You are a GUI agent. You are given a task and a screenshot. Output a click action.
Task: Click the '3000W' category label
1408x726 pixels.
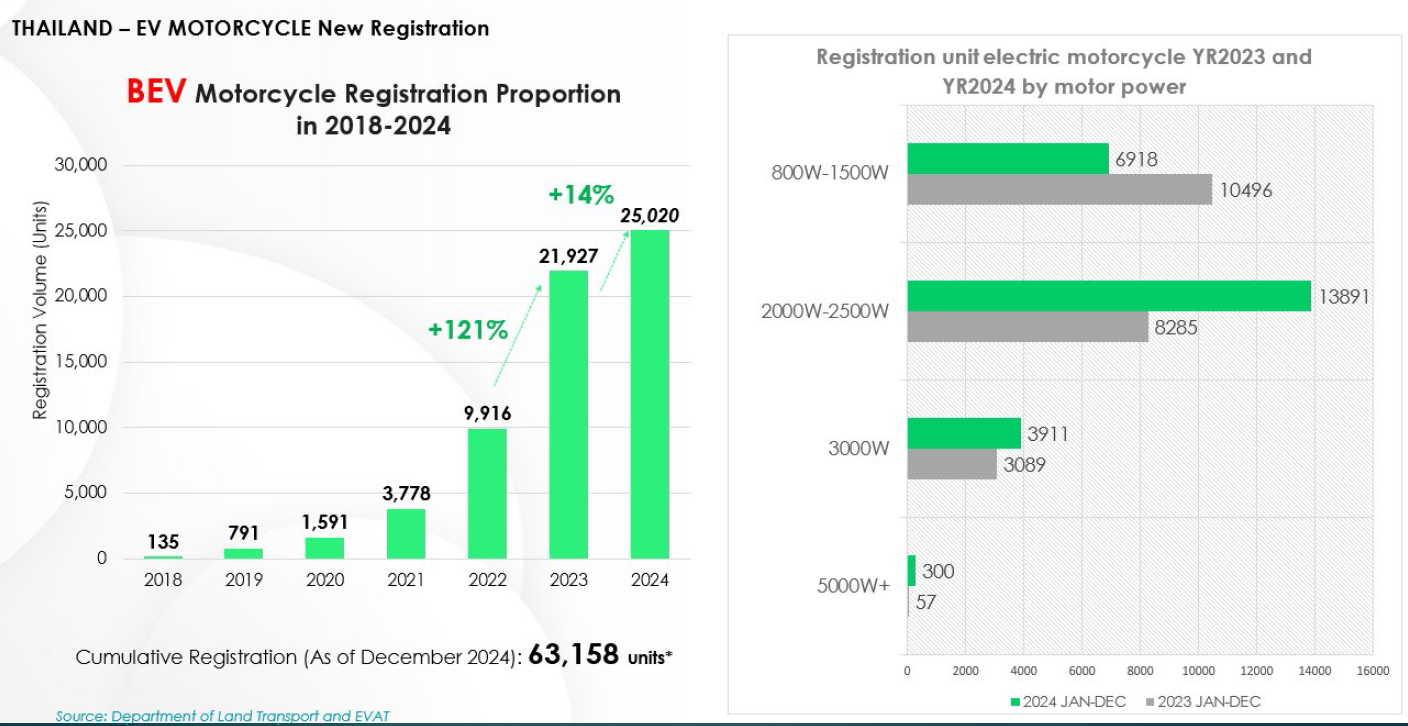[x=859, y=448]
